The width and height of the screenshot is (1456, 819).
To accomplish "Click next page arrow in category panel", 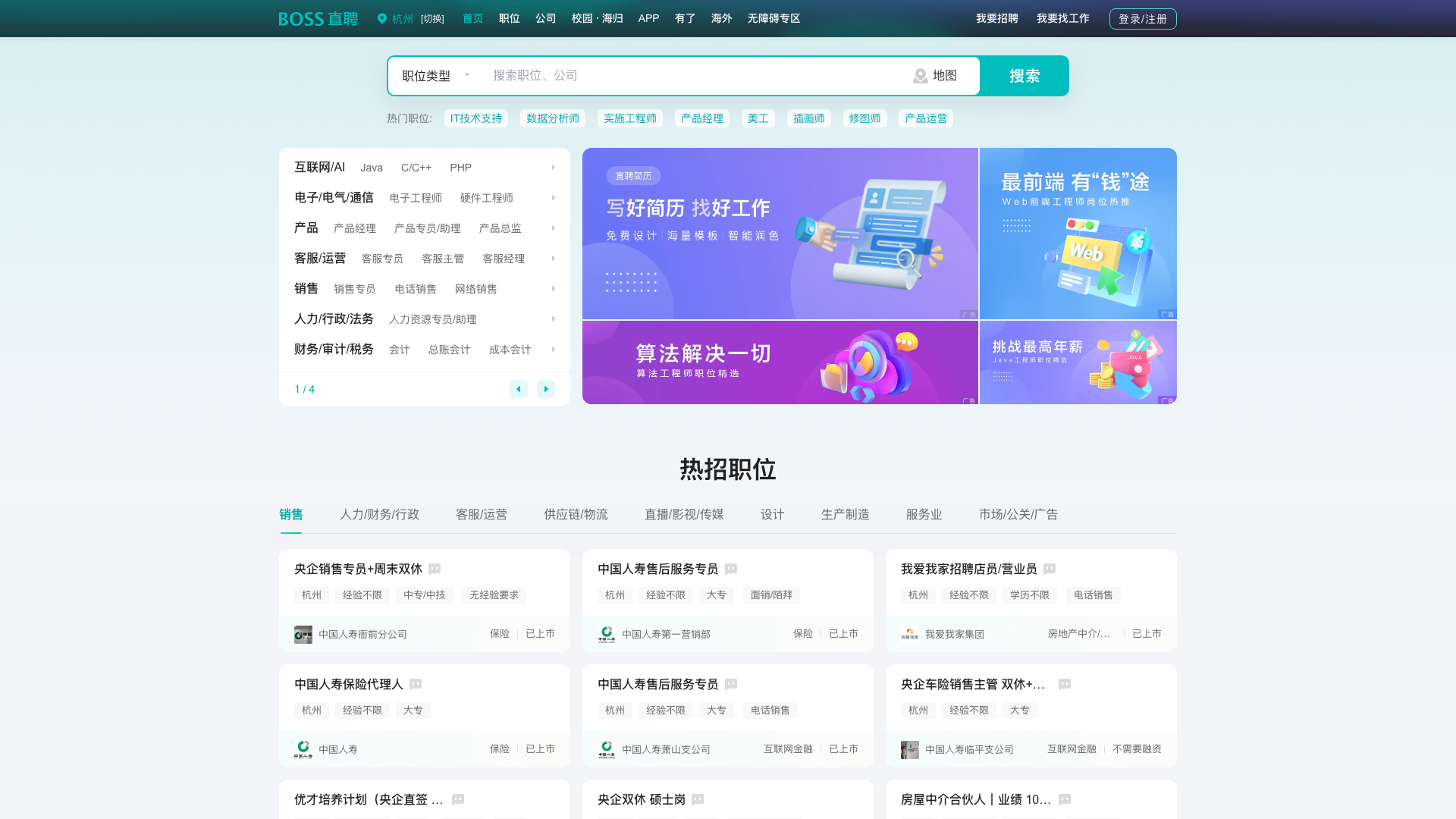I will point(546,389).
